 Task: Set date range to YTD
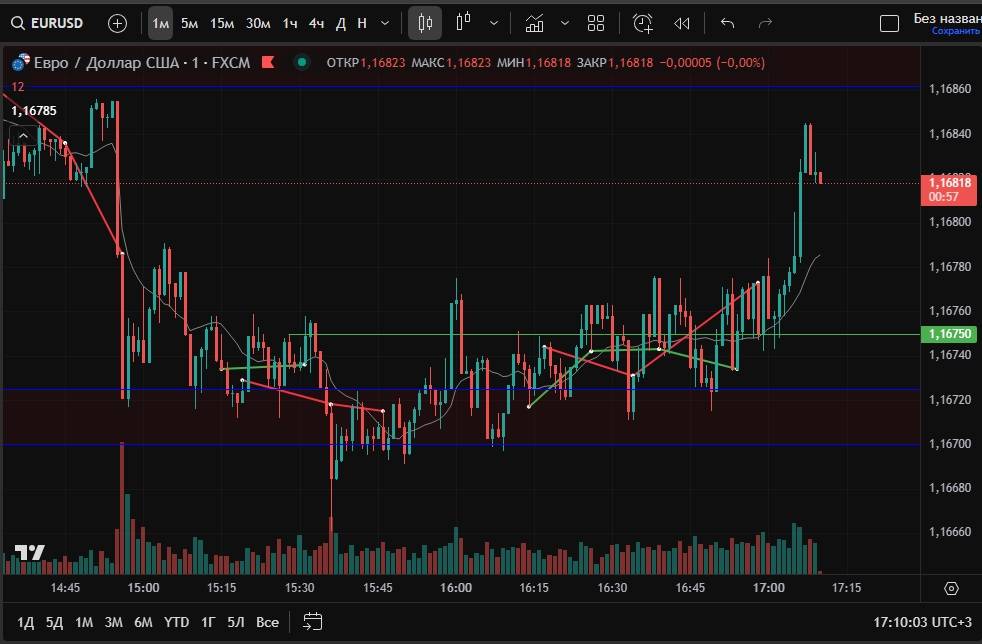(x=176, y=622)
